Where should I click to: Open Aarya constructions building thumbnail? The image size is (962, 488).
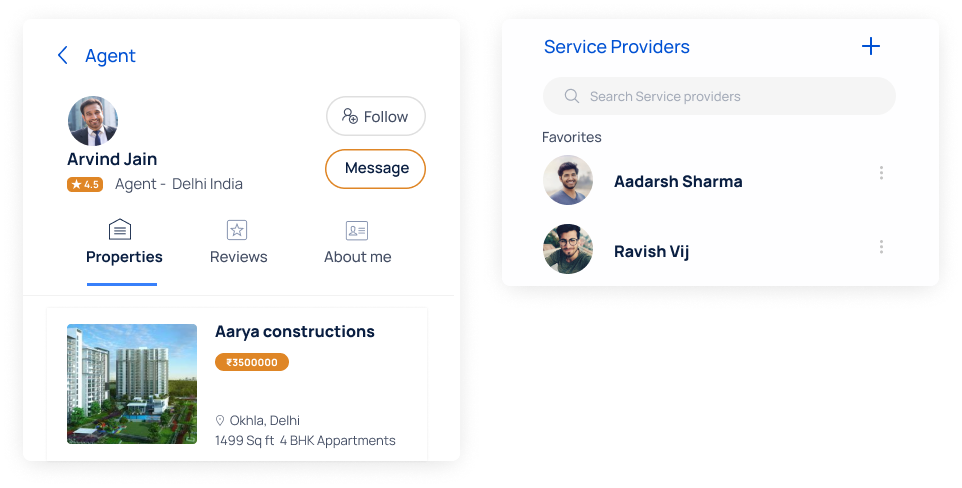click(132, 383)
